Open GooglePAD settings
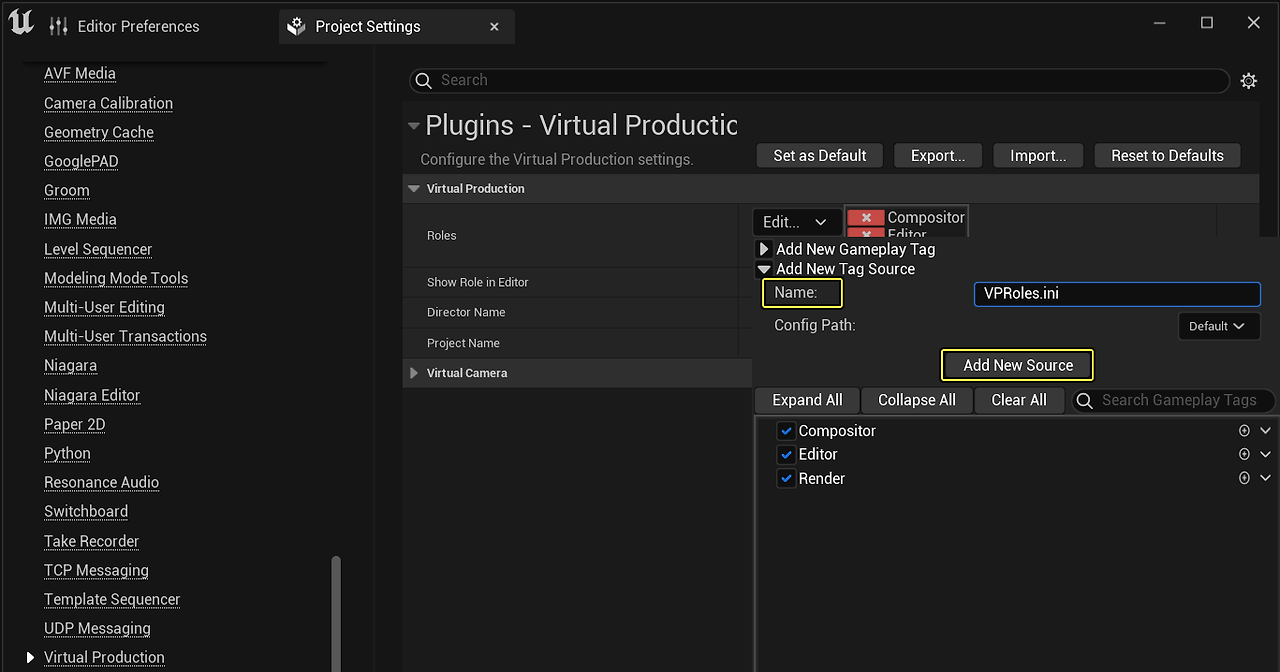Screen dimensions: 1280x672 click(81, 161)
